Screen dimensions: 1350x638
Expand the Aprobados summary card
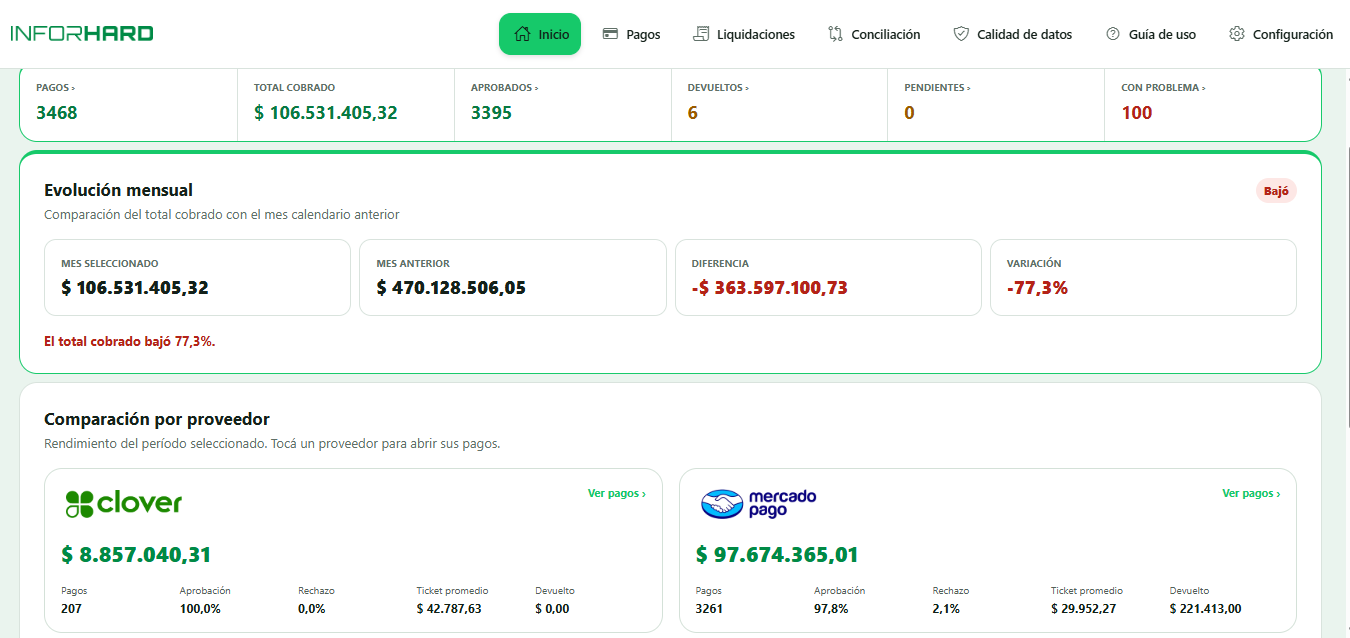pos(563,104)
